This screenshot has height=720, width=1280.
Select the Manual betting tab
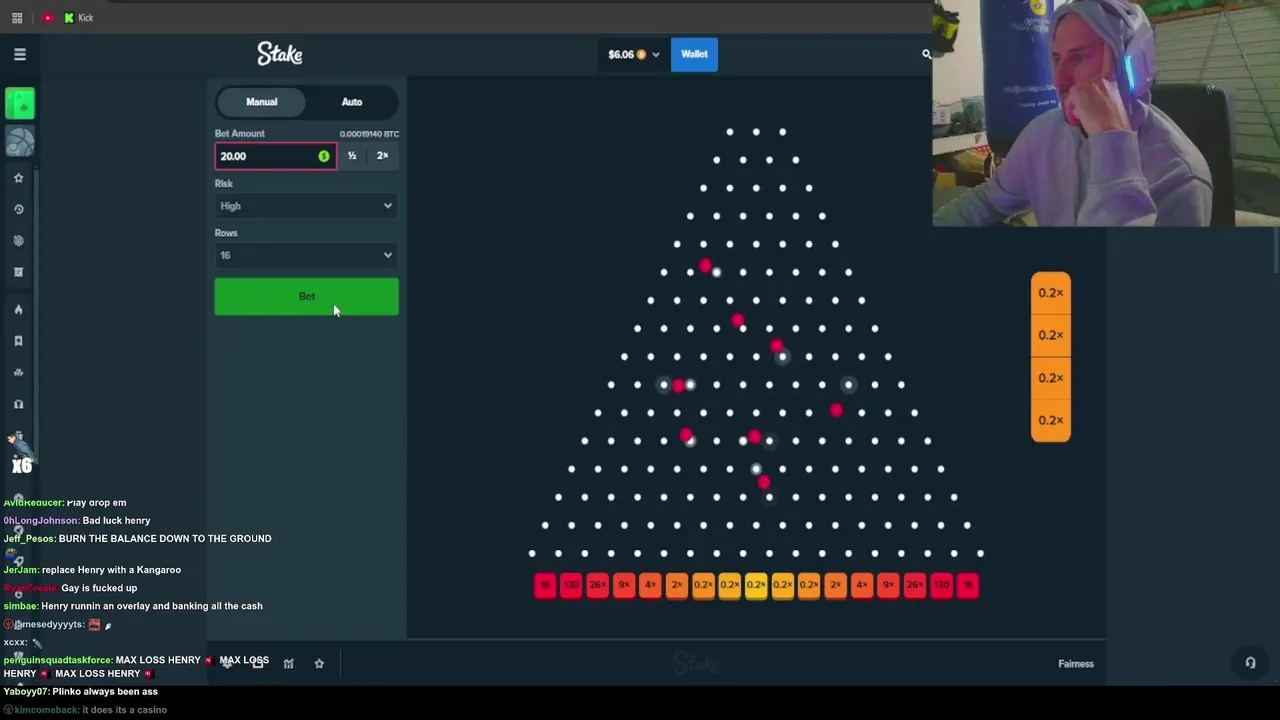click(262, 102)
